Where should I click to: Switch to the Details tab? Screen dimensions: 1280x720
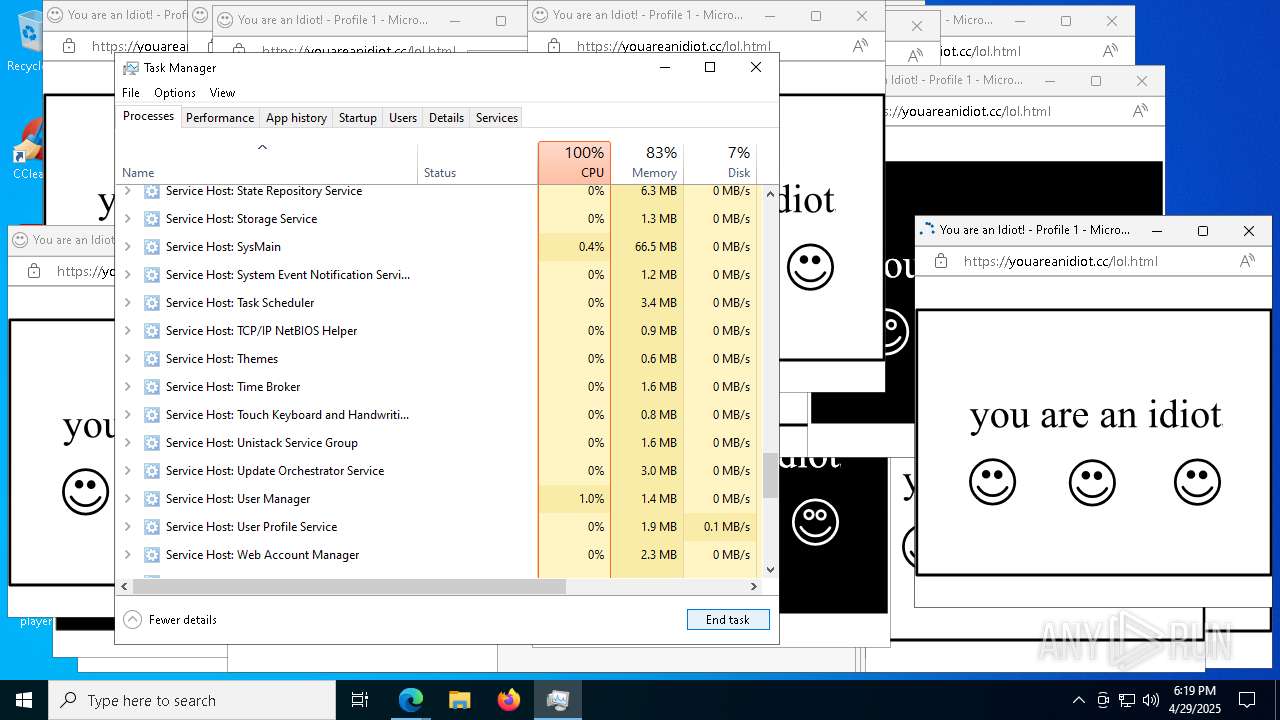446,118
